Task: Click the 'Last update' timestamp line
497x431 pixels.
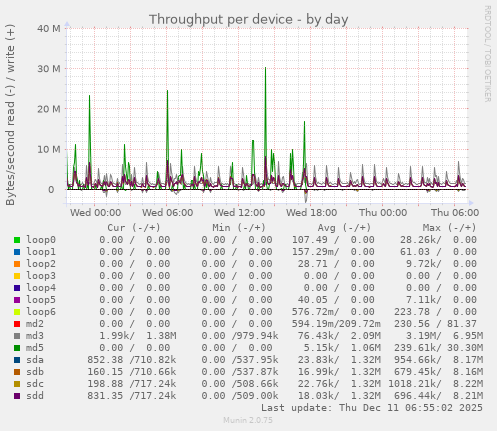Action: click(372, 408)
